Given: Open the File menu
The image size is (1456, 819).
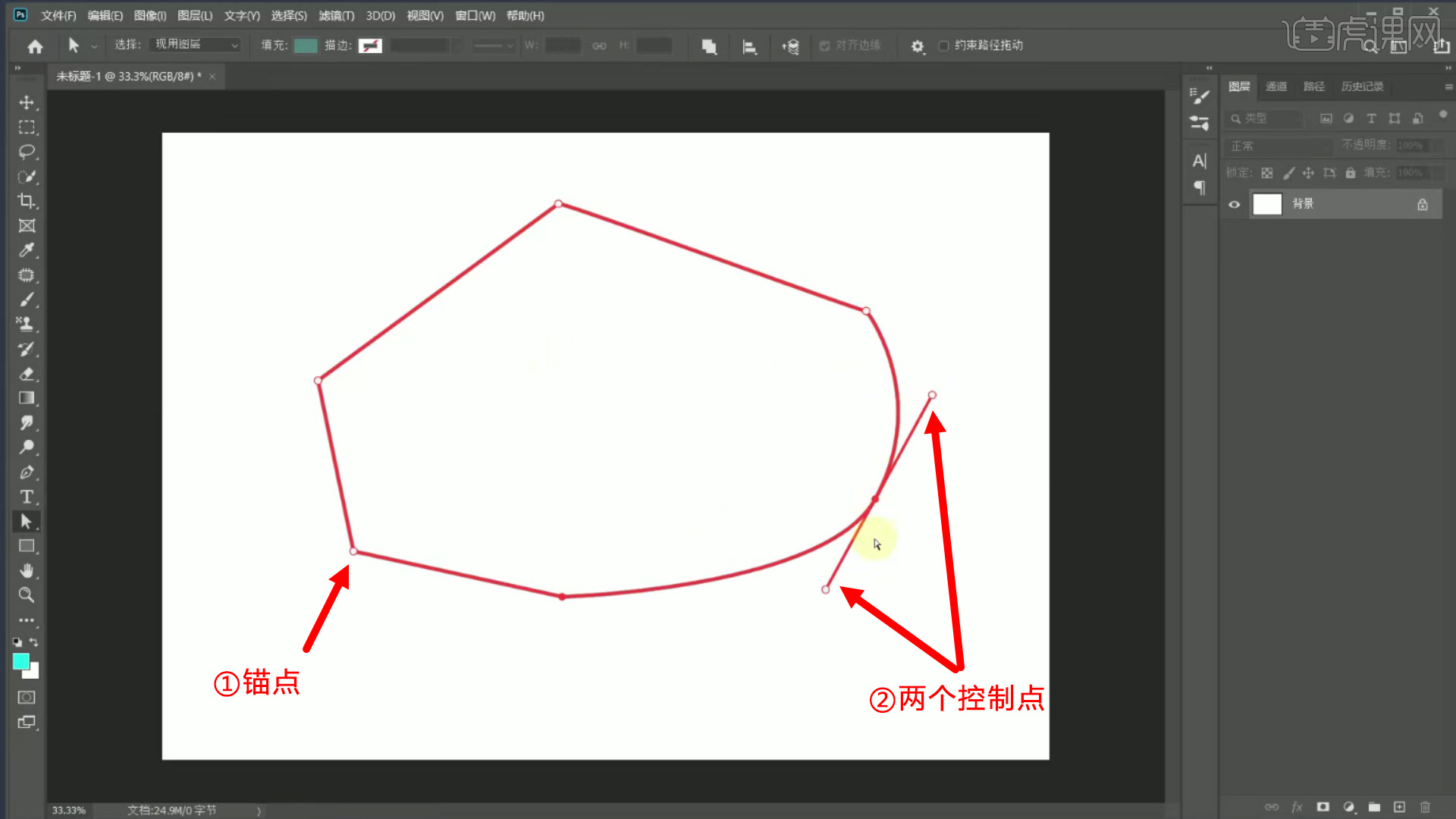Looking at the screenshot, I should click(x=58, y=15).
